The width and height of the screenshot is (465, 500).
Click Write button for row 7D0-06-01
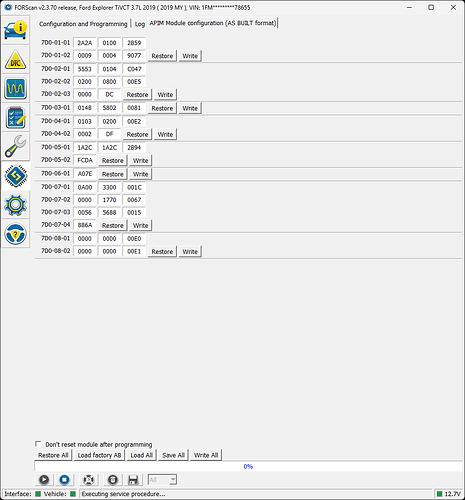(x=140, y=174)
